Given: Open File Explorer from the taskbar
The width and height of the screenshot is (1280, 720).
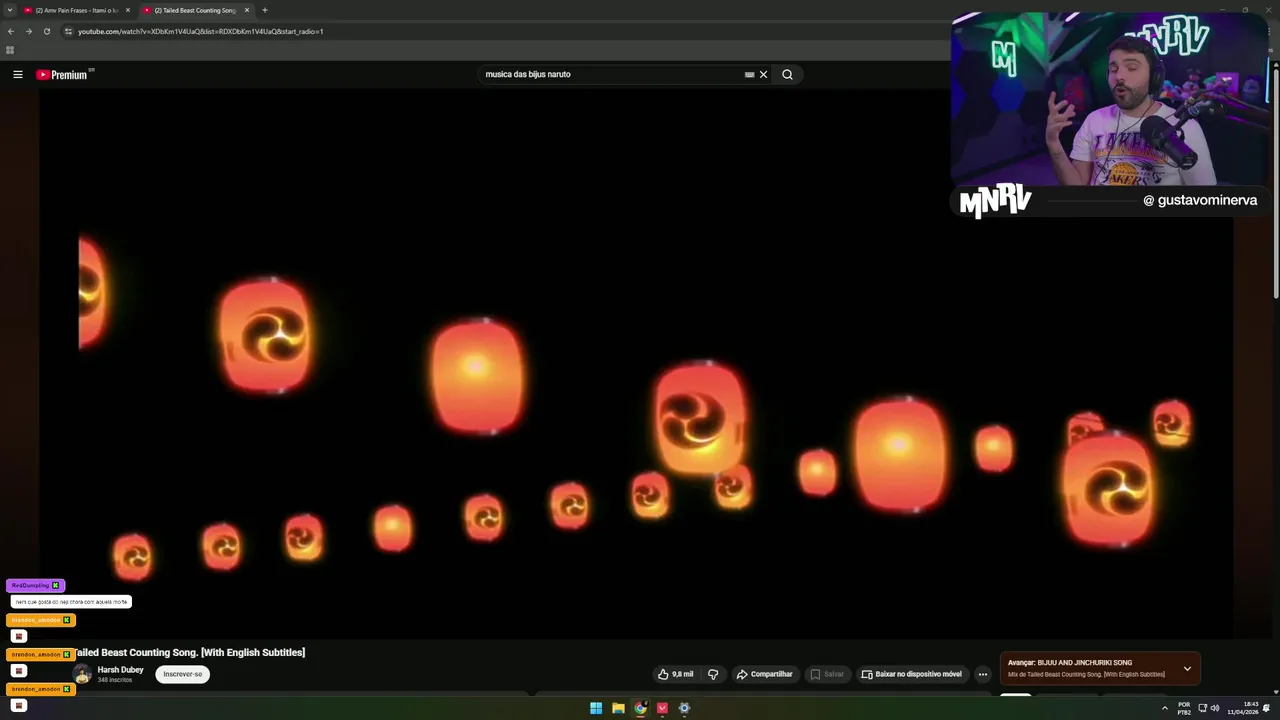Looking at the screenshot, I should [x=618, y=708].
